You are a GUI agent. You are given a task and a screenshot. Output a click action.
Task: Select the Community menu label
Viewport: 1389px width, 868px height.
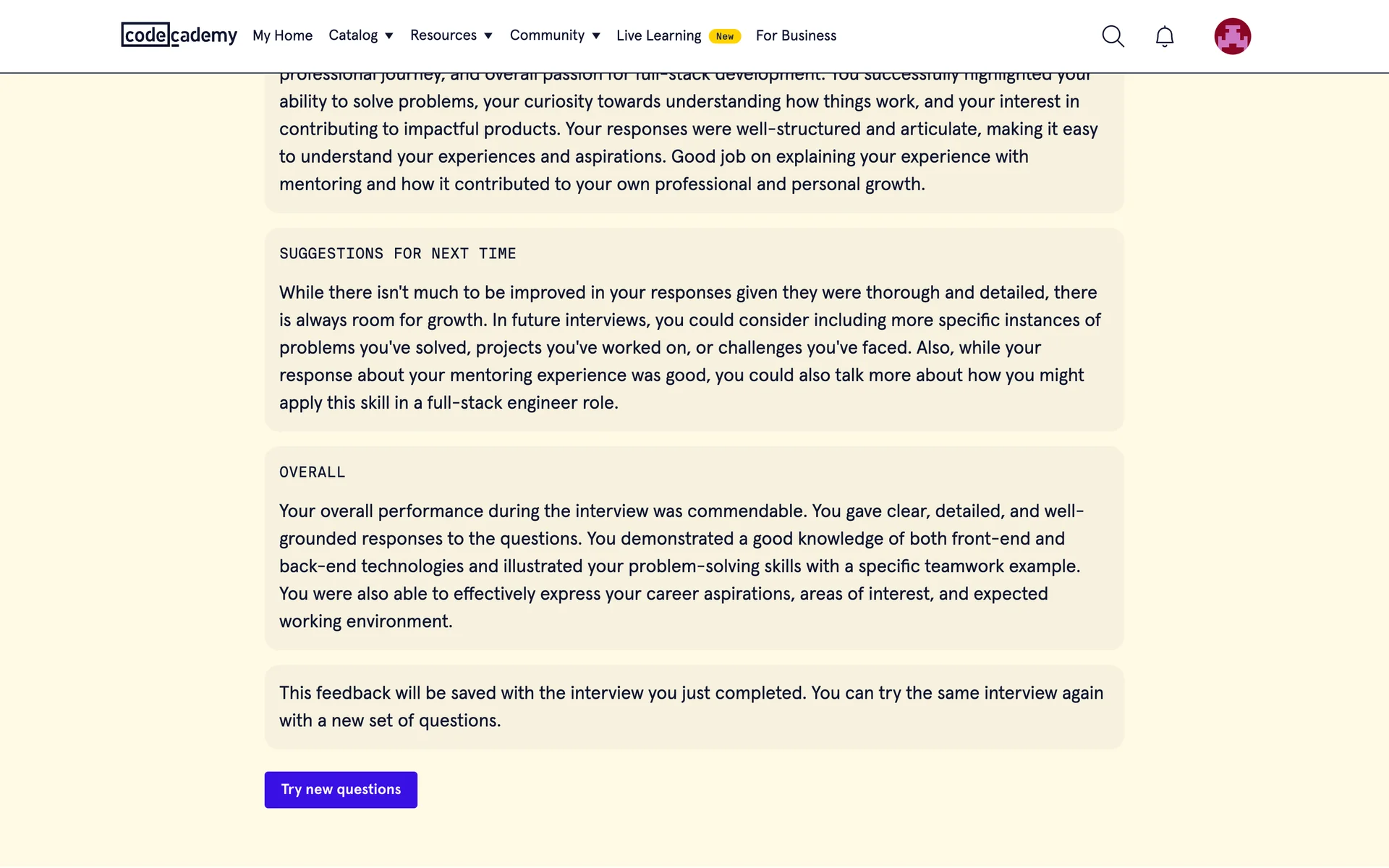coord(547,35)
